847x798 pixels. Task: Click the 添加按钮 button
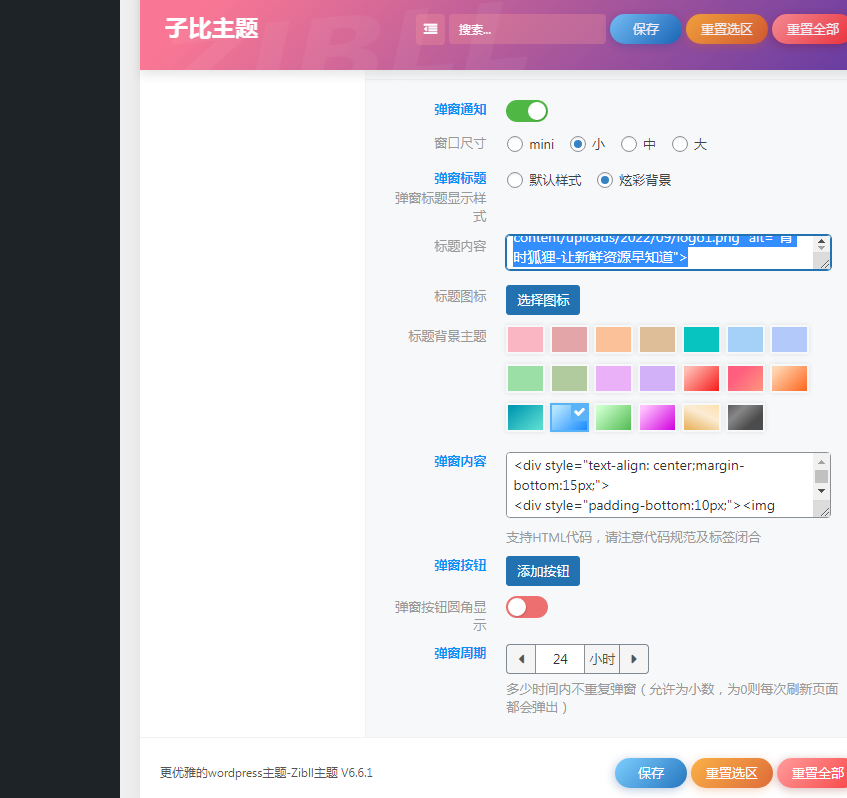pyautogui.click(x=543, y=571)
